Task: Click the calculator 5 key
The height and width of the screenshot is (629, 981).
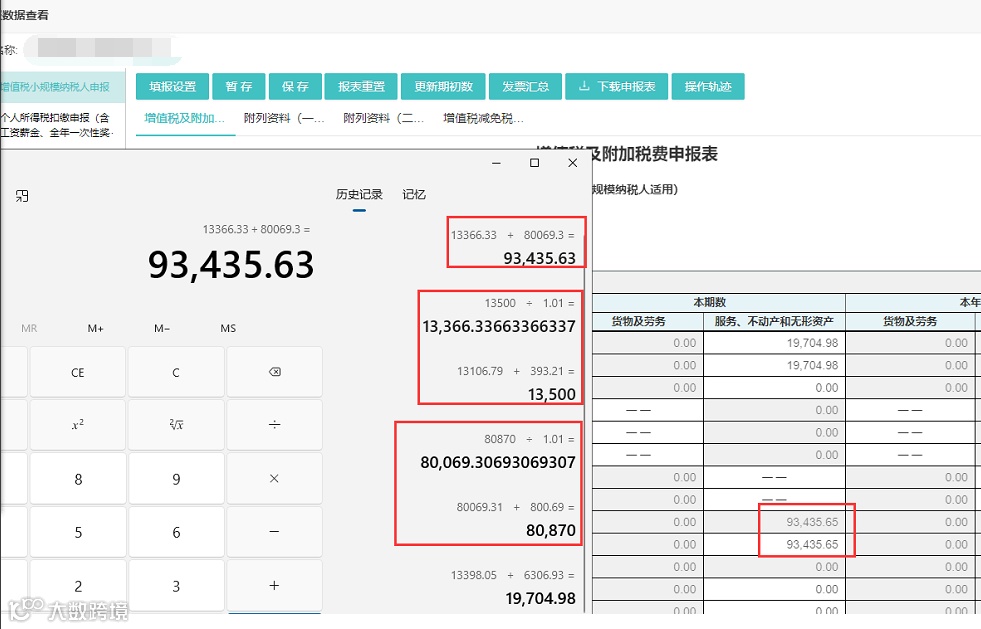Action: click(78, 533)
